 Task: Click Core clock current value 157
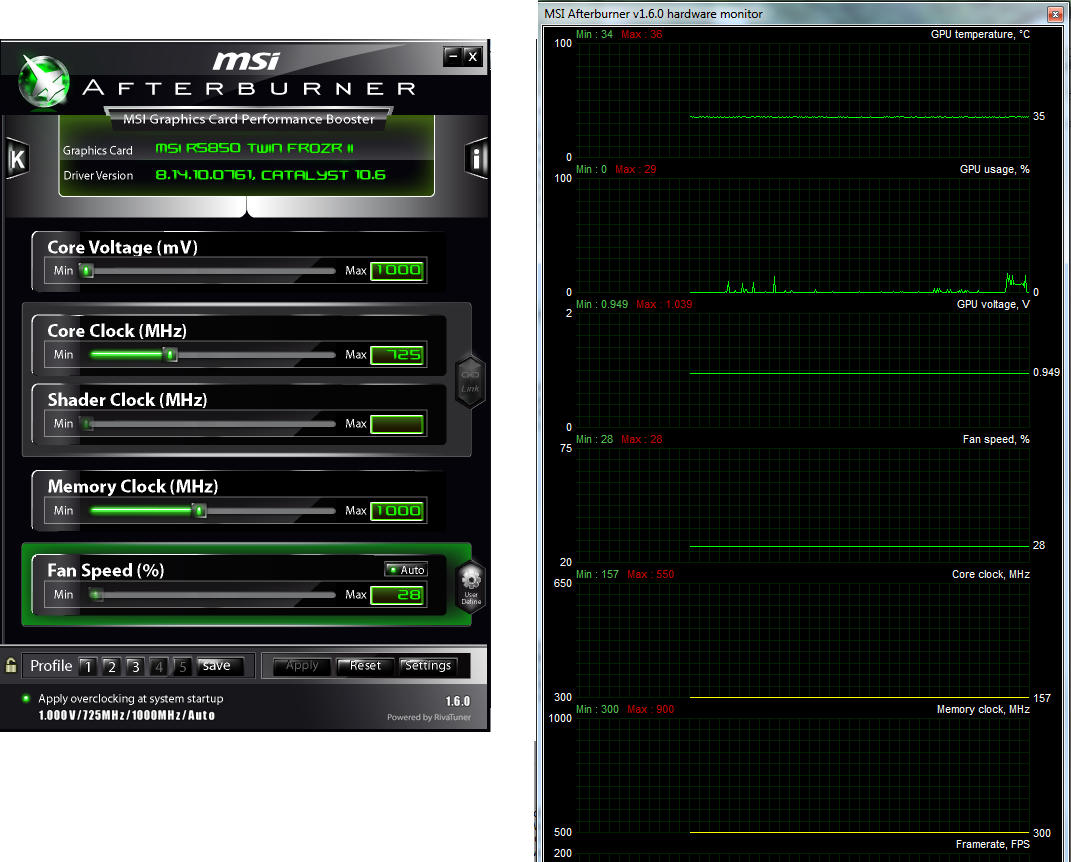[1042, 698]
